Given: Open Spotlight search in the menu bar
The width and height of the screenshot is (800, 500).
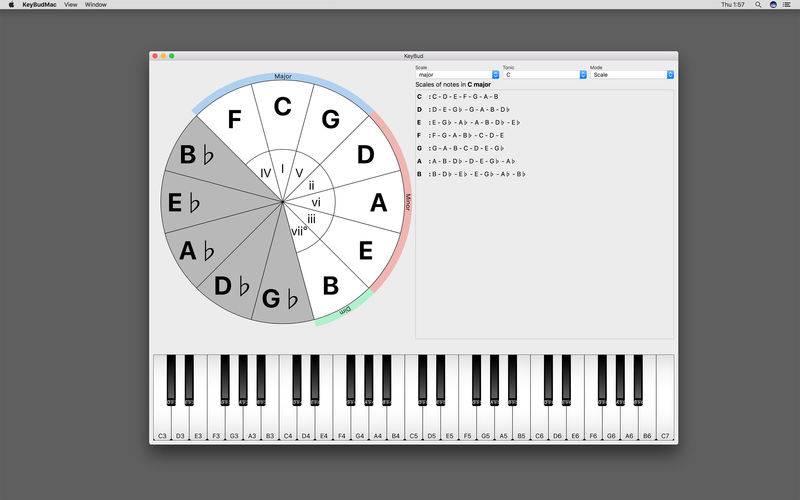Looking at the screenshot, I should 757,5.
